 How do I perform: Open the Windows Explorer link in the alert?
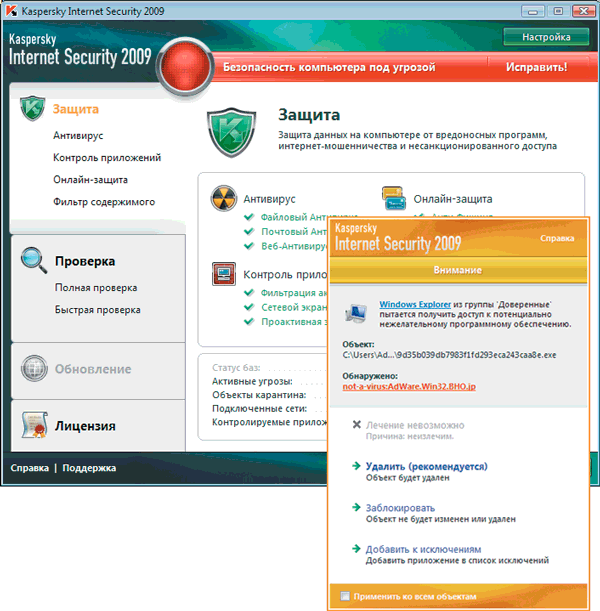415,304
